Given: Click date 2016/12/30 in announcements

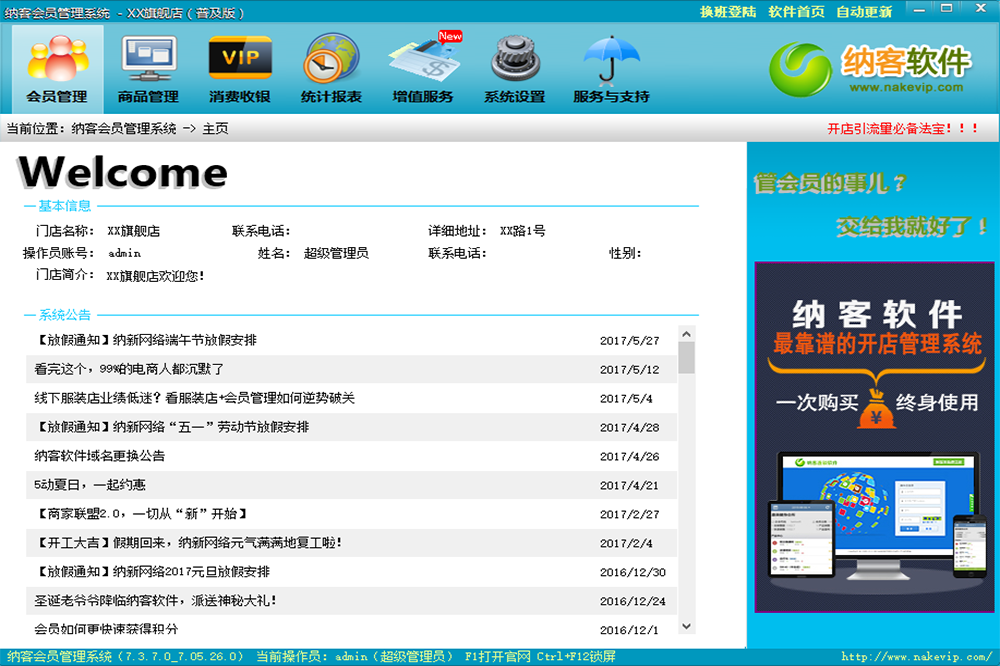Looking at the screenshot, I should [633, 572].
